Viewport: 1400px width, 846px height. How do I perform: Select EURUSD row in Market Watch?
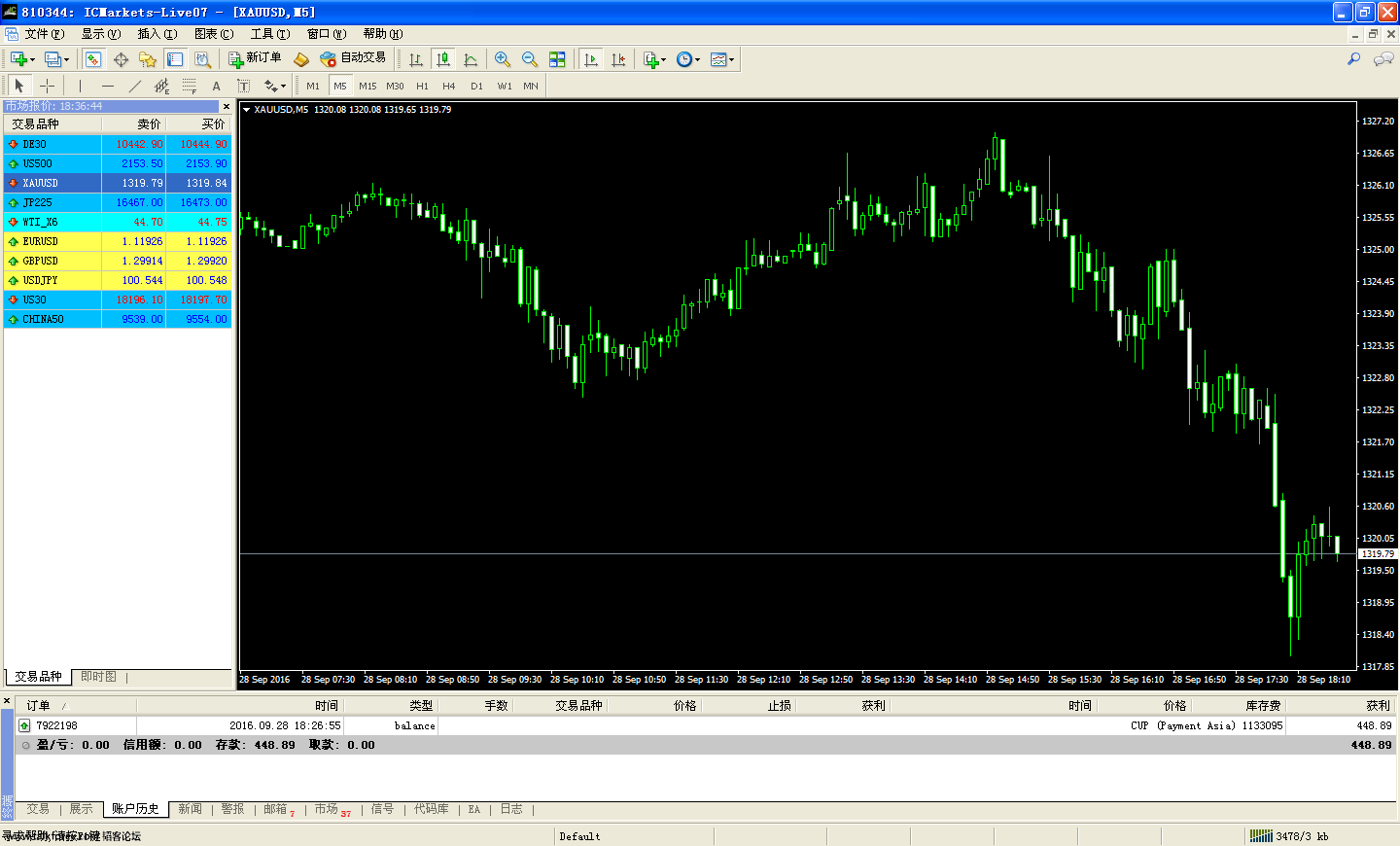click(118, 241)
